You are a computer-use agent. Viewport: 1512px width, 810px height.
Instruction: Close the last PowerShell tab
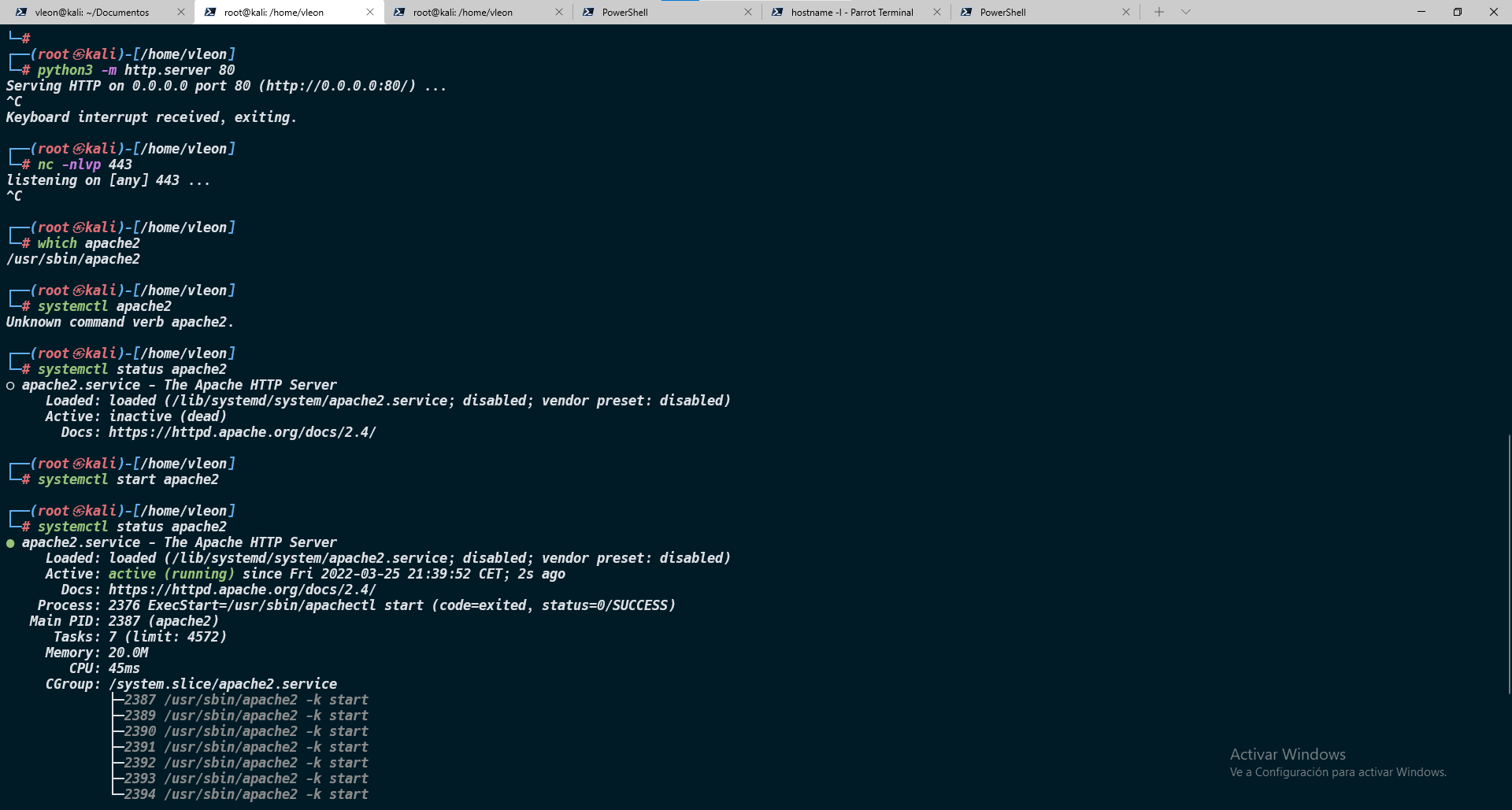coord(1126,13)
